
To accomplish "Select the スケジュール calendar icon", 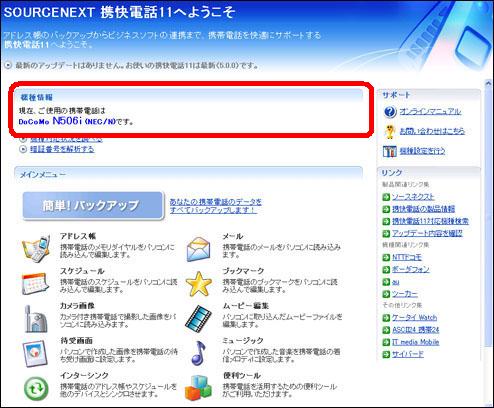I will tap(35, 284).
